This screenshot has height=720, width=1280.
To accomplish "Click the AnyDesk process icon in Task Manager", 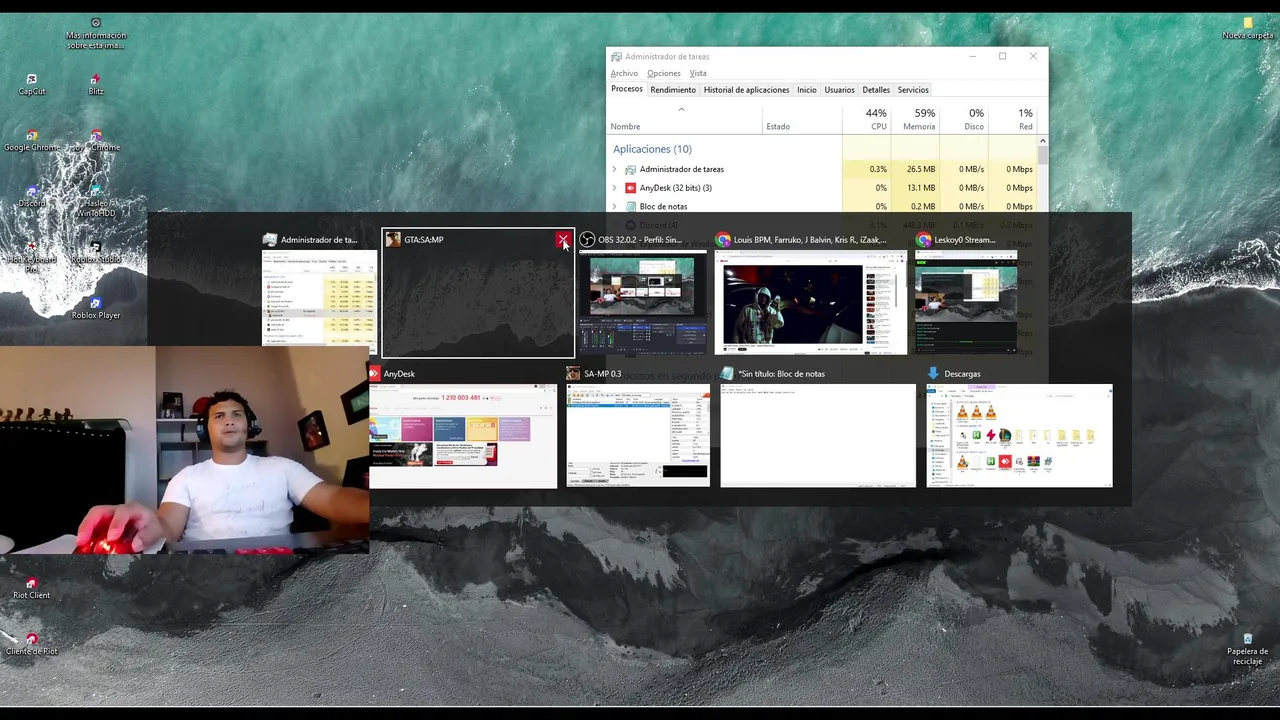I will 630,188.
